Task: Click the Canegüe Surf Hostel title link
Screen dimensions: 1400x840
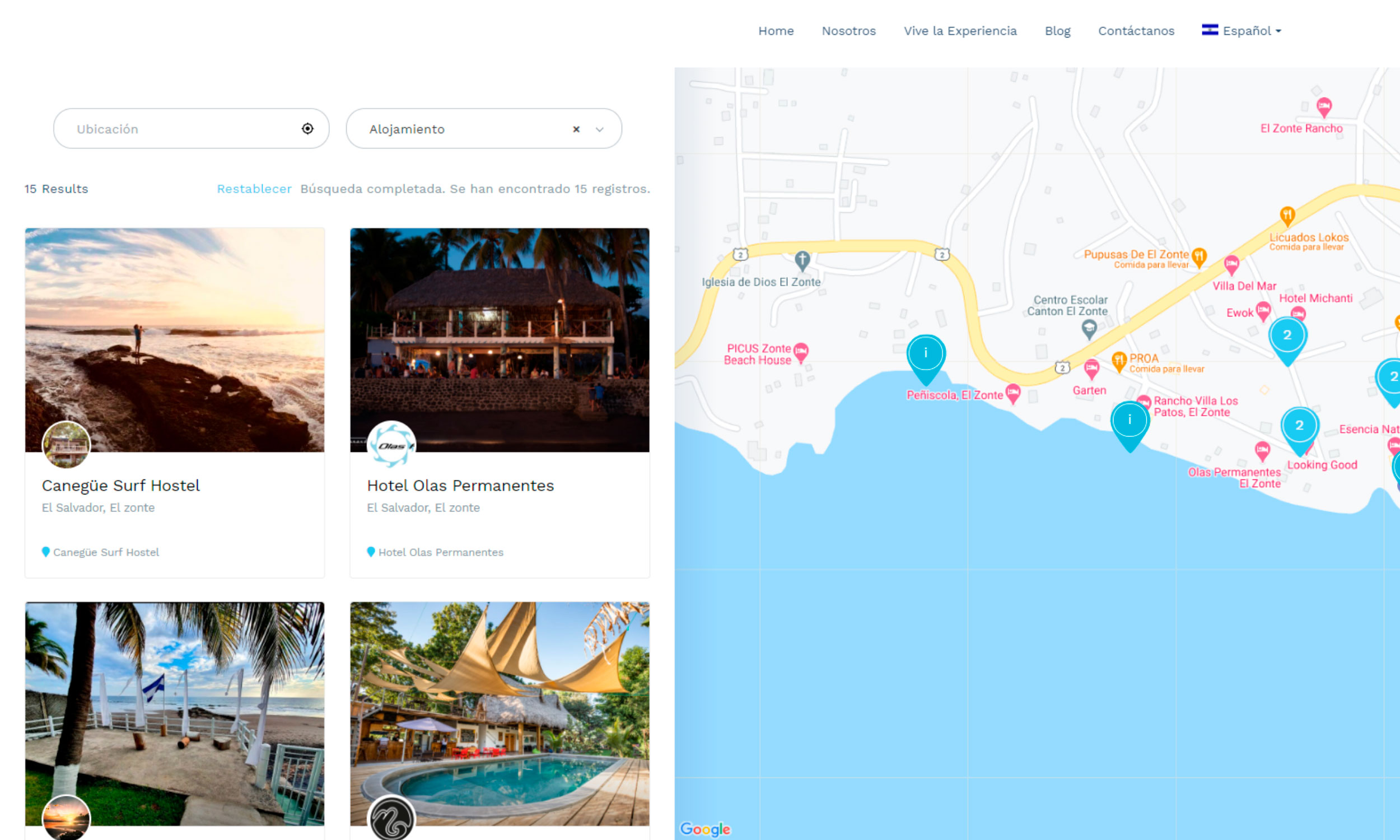Action: (120, 485)
